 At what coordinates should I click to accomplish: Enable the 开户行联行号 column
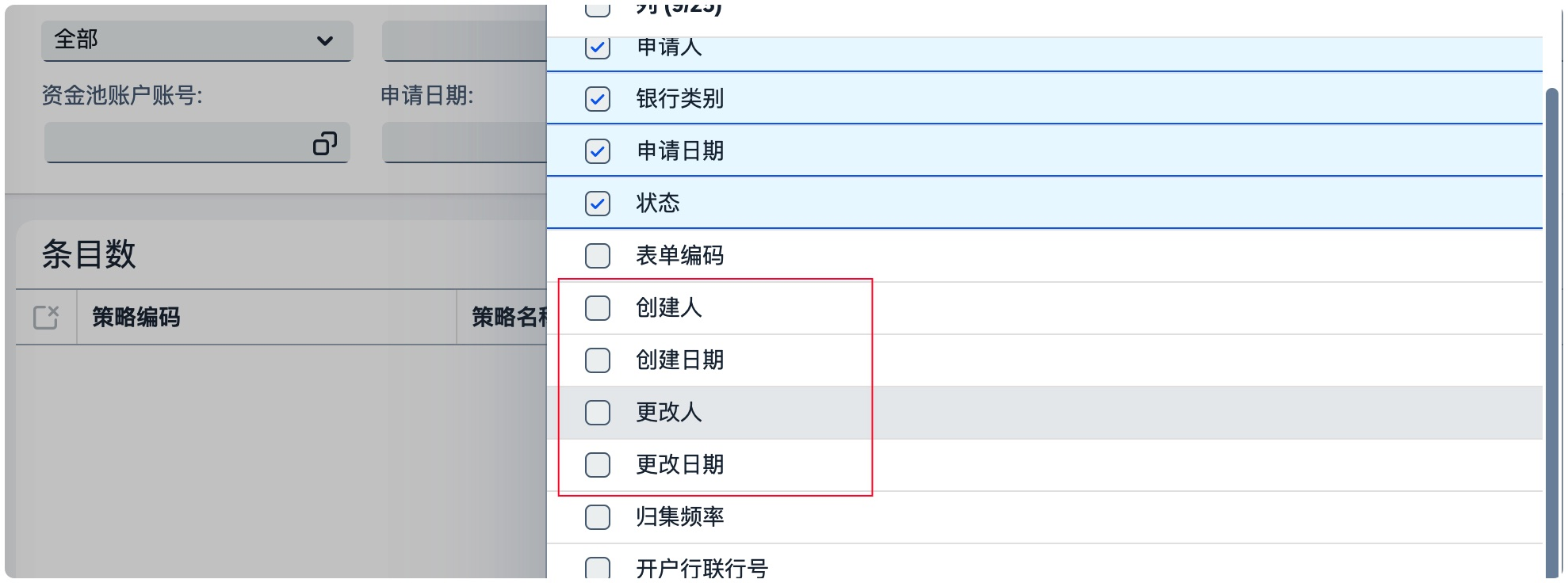[597, 567]
